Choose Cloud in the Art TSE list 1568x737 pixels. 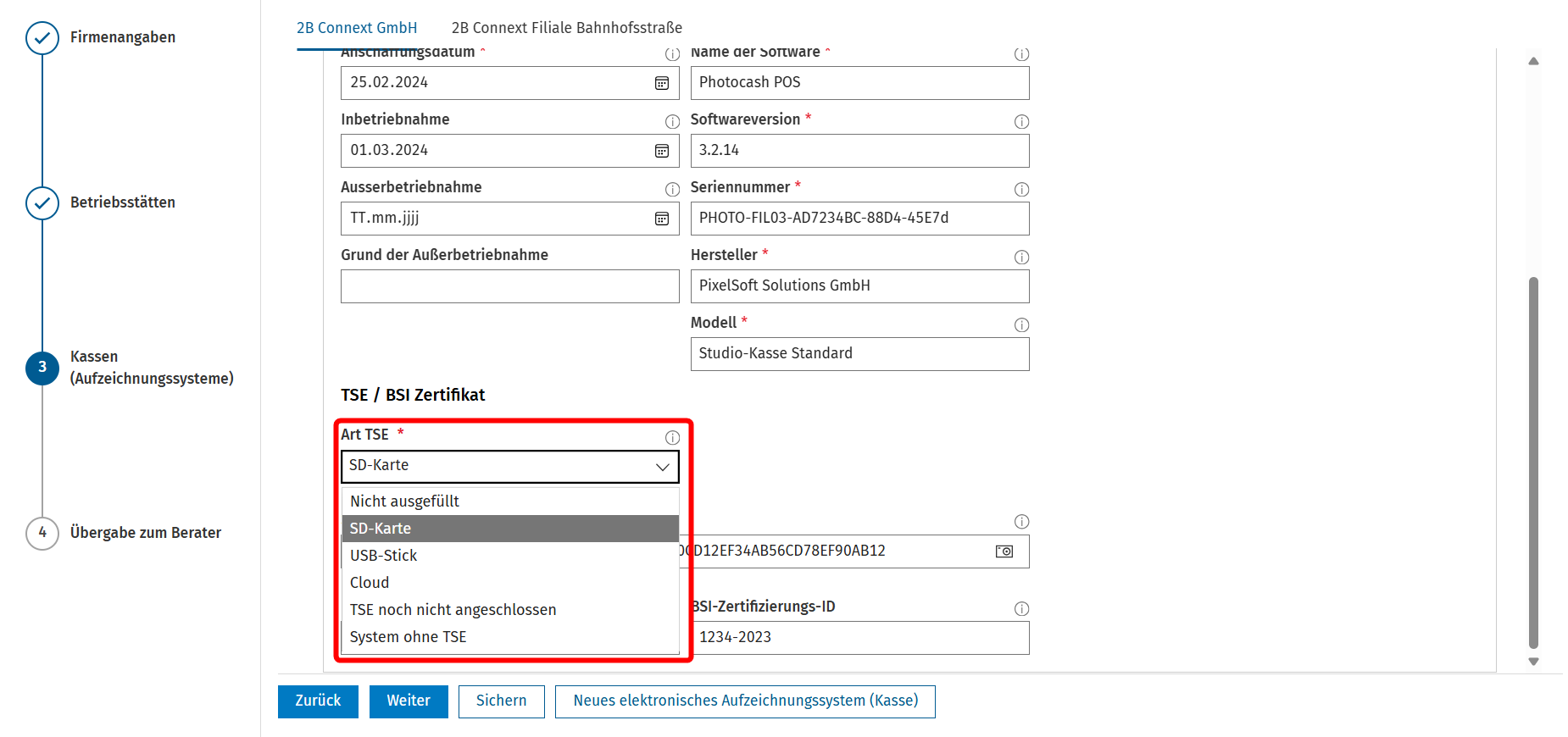(x=510, y=583)
